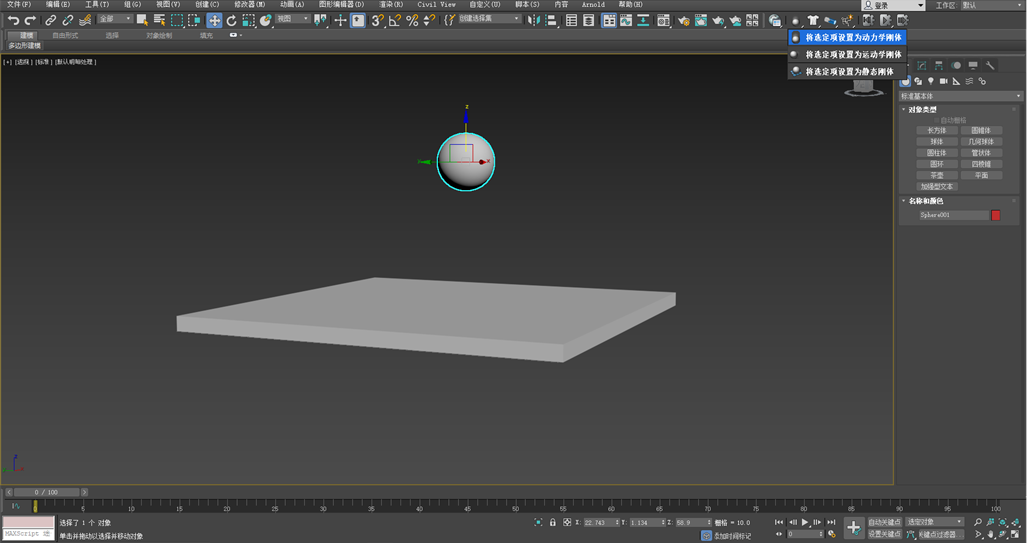Toggle the selection lock padlock icon
The image size is (1028, 543).
(x=553, y=522)
